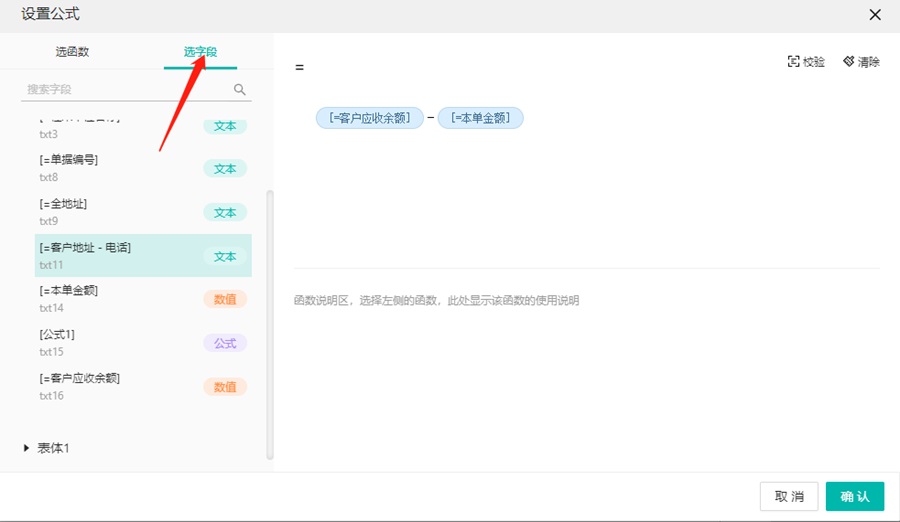The height and width of the screenshot is (522, 900).
Task: Select the [=客户地址 - 电话] field
Action: click(x=143, y=256)
